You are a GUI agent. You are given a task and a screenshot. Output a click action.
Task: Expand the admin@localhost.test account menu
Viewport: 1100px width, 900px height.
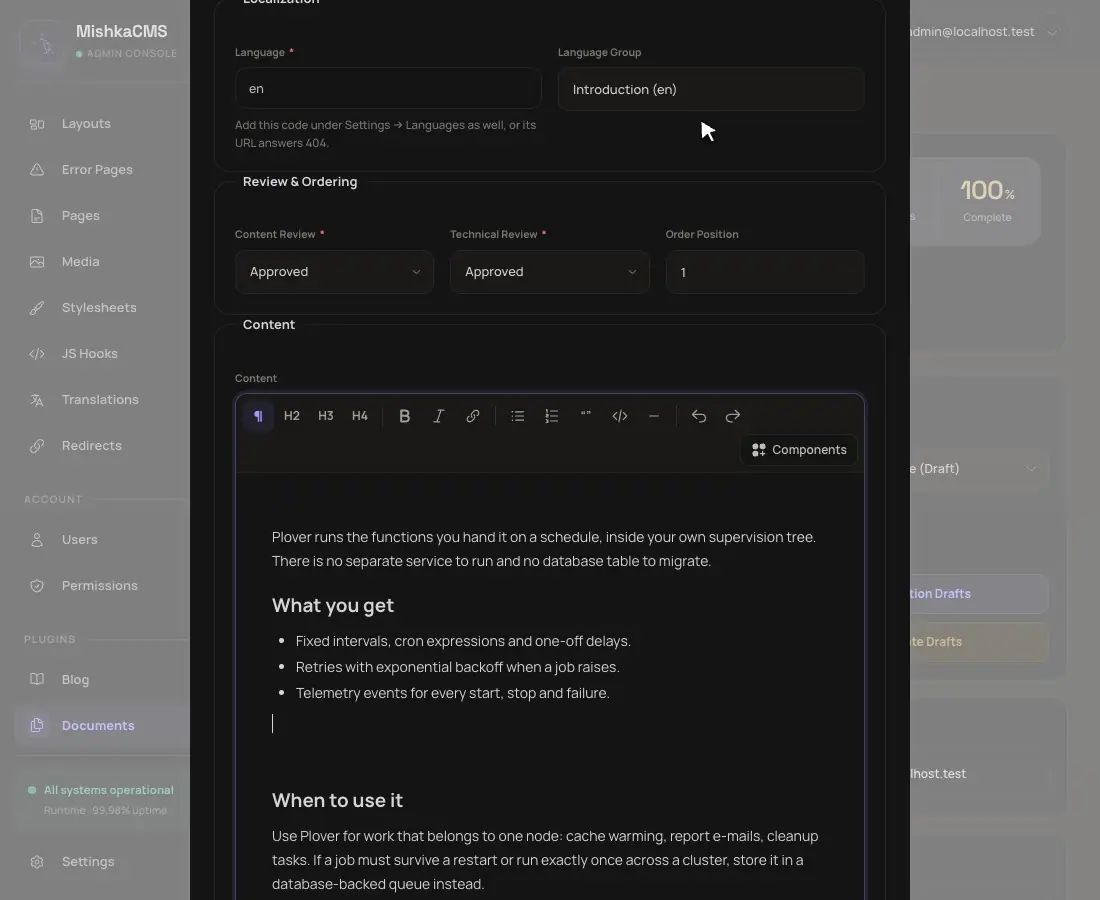pyautogui.click(x=981, y=32)
